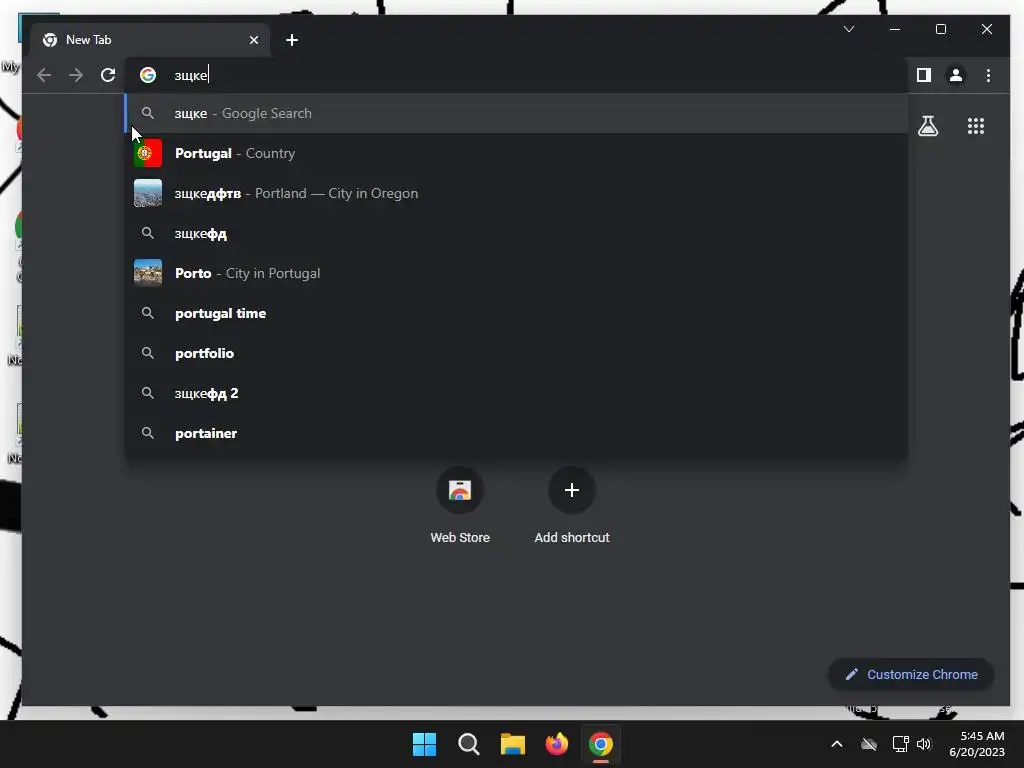Choose the Portugal Country suggestion
The height and width of the screenshot is (768, 1024).
(516, 153)
